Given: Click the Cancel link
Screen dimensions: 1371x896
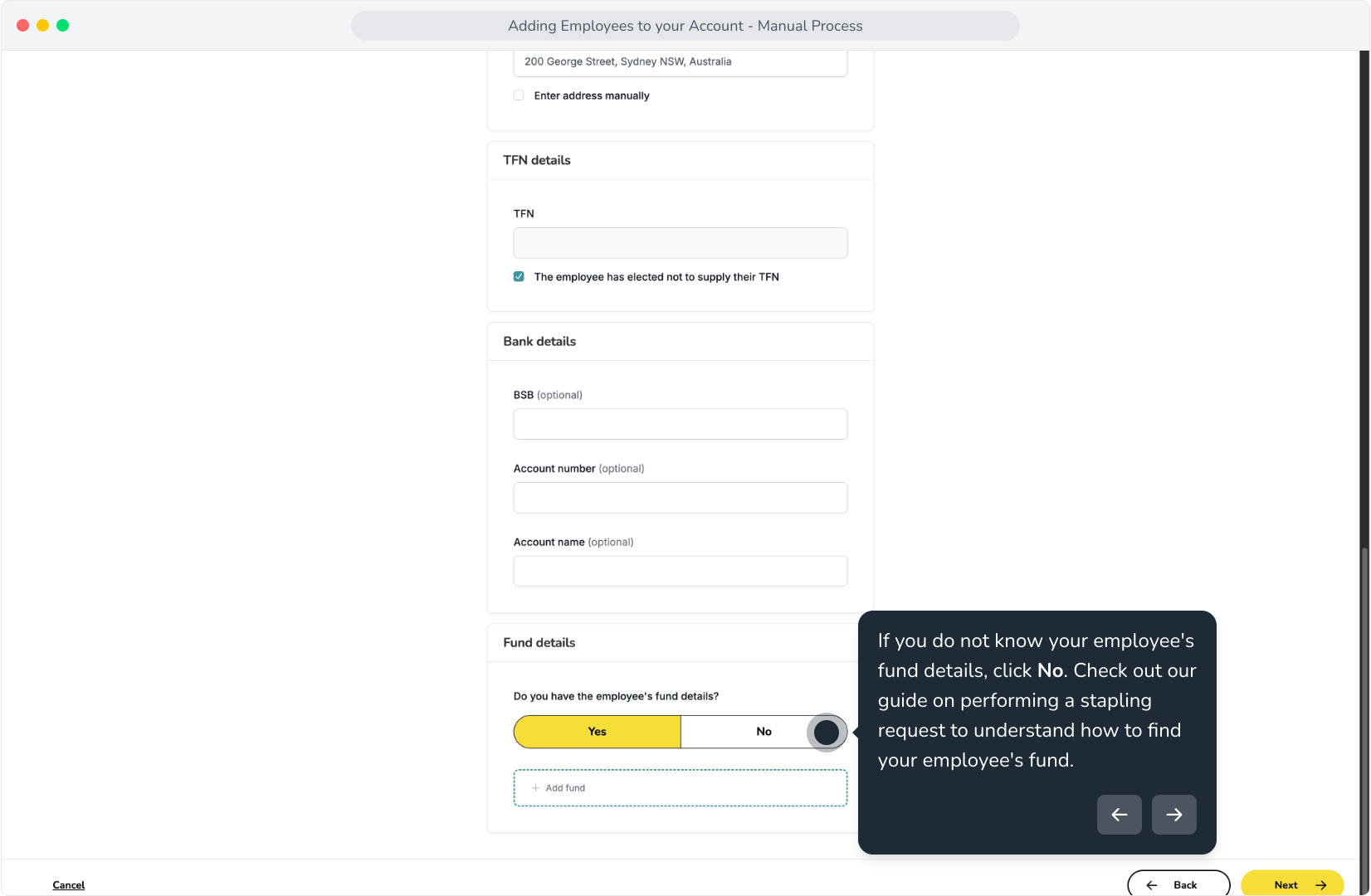Looking at the screenshot, I should [x=69, y=885].
